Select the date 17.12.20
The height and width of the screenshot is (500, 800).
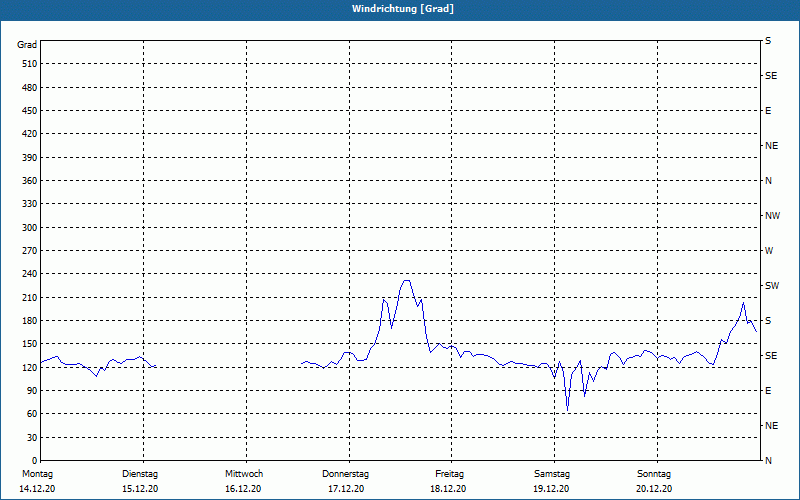click(x=346, y=489)
